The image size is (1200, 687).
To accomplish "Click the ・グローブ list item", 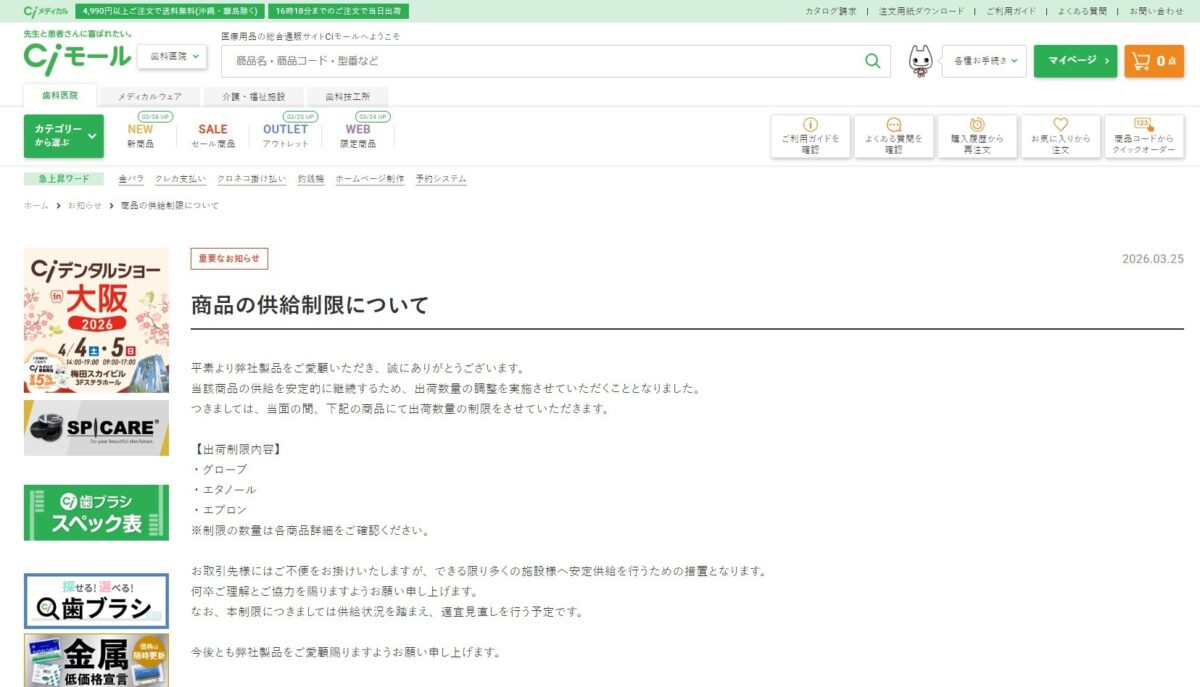I will click(219, 469).
